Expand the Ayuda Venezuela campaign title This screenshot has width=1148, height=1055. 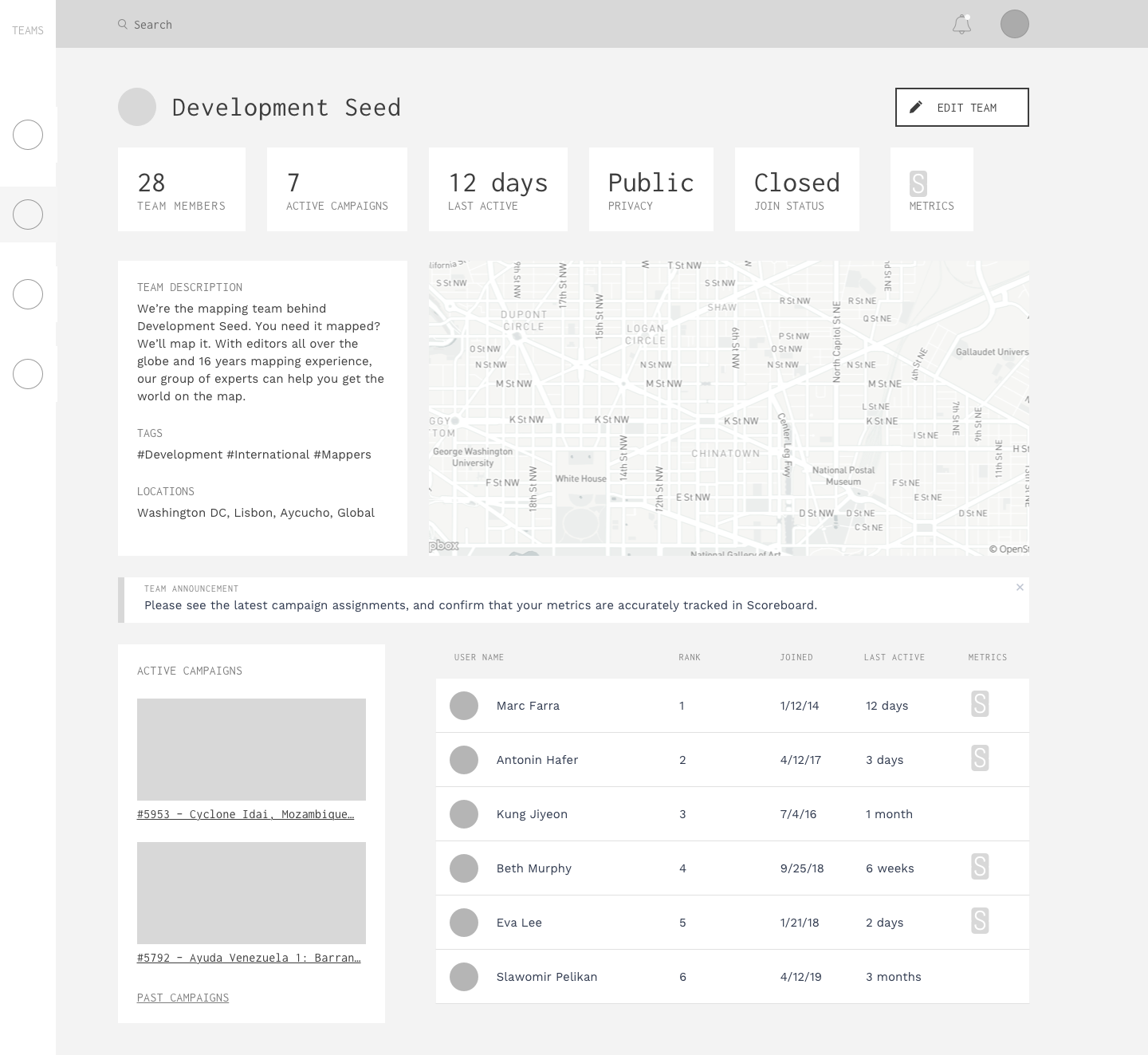(248, 957)
